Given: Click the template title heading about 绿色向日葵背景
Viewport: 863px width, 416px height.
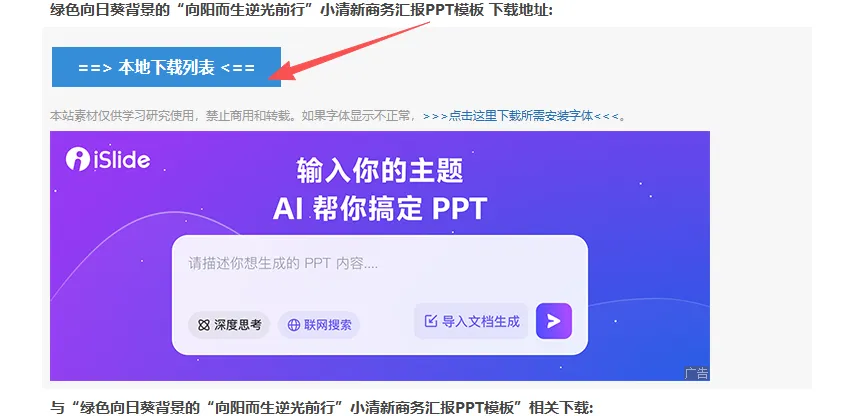Looking at the screenshot, I should point(301,9).
